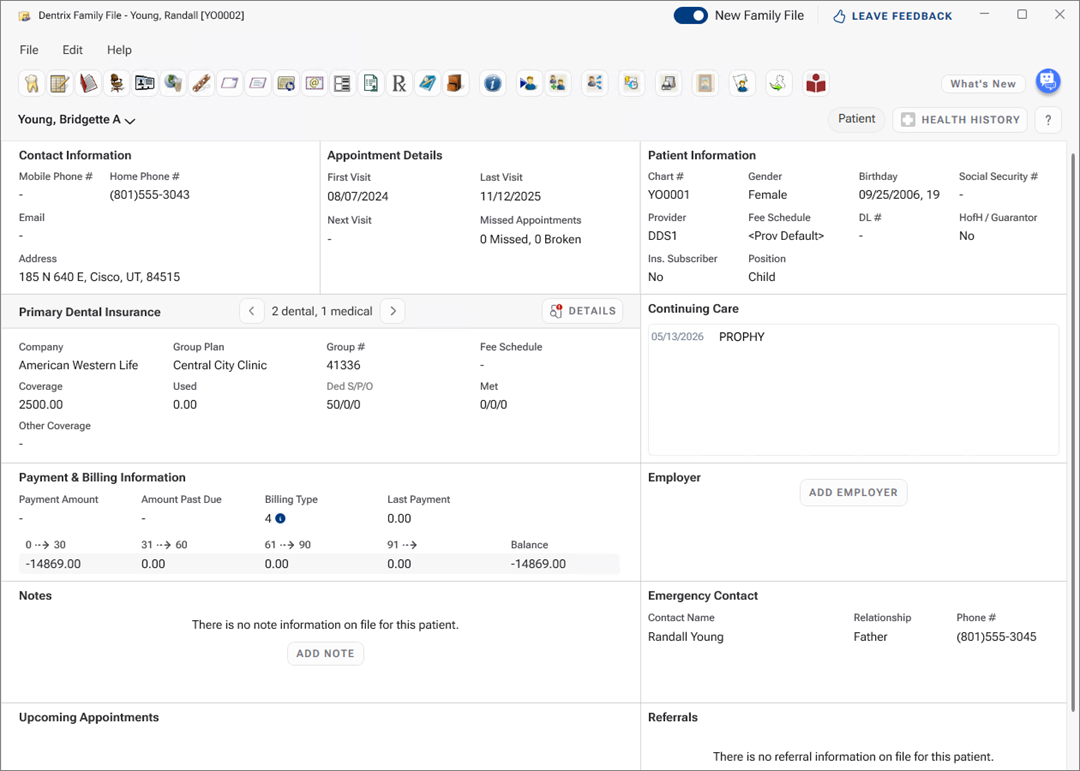1080x771 pixels.
Task: Open the Health History button
Action: [960, 120]
